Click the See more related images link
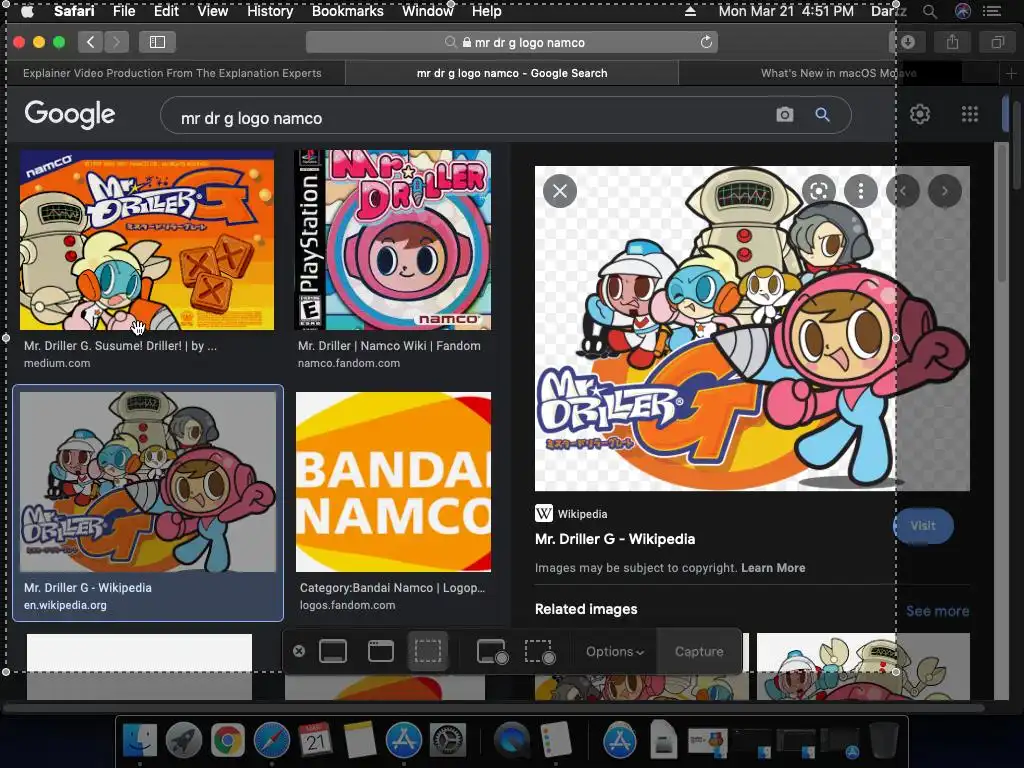Screen dimensions: 1024x768 click(x=937, y=611)
